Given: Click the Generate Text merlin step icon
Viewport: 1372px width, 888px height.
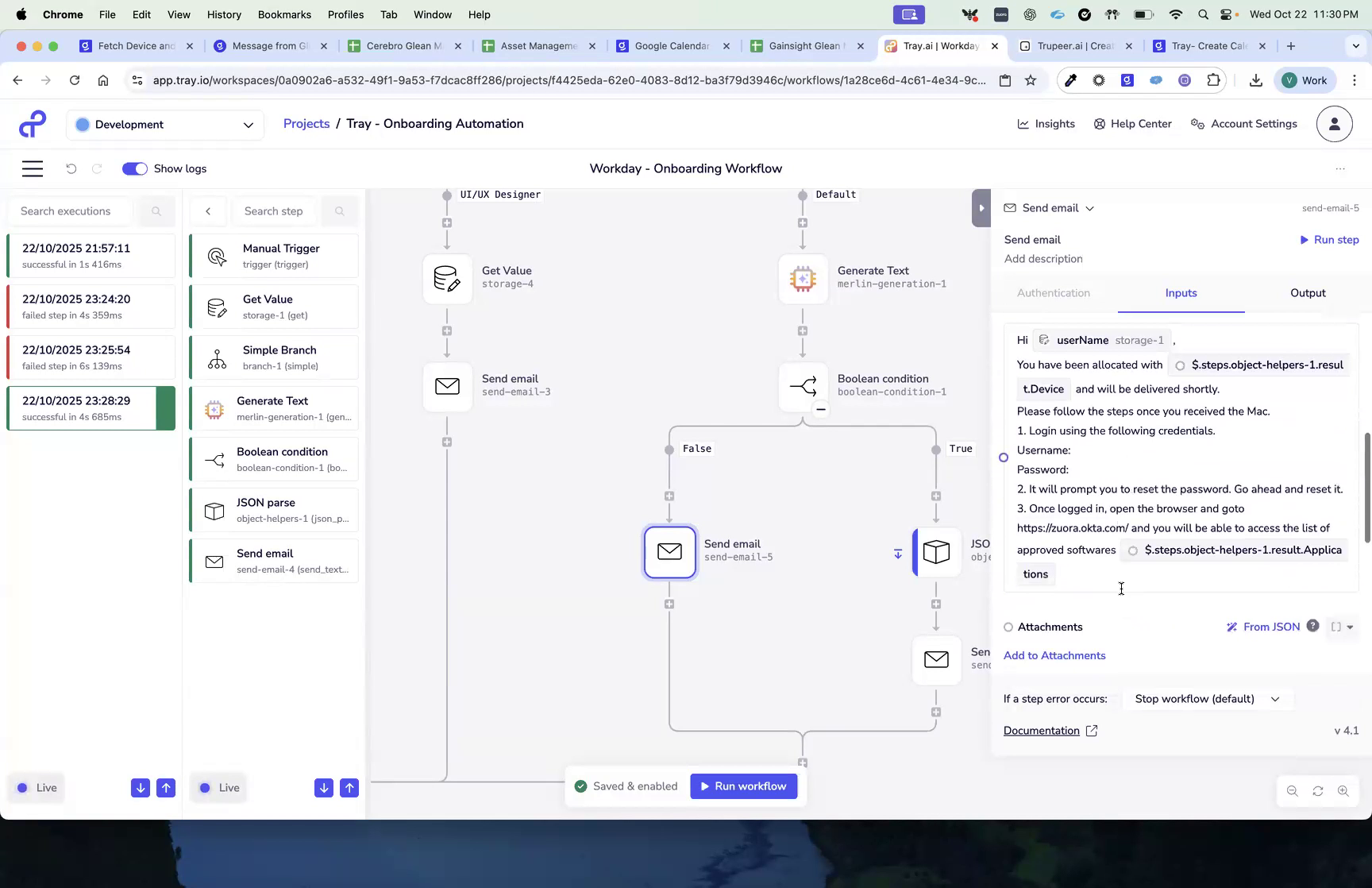Looking at the screenshot, I should tap(213, 407).
